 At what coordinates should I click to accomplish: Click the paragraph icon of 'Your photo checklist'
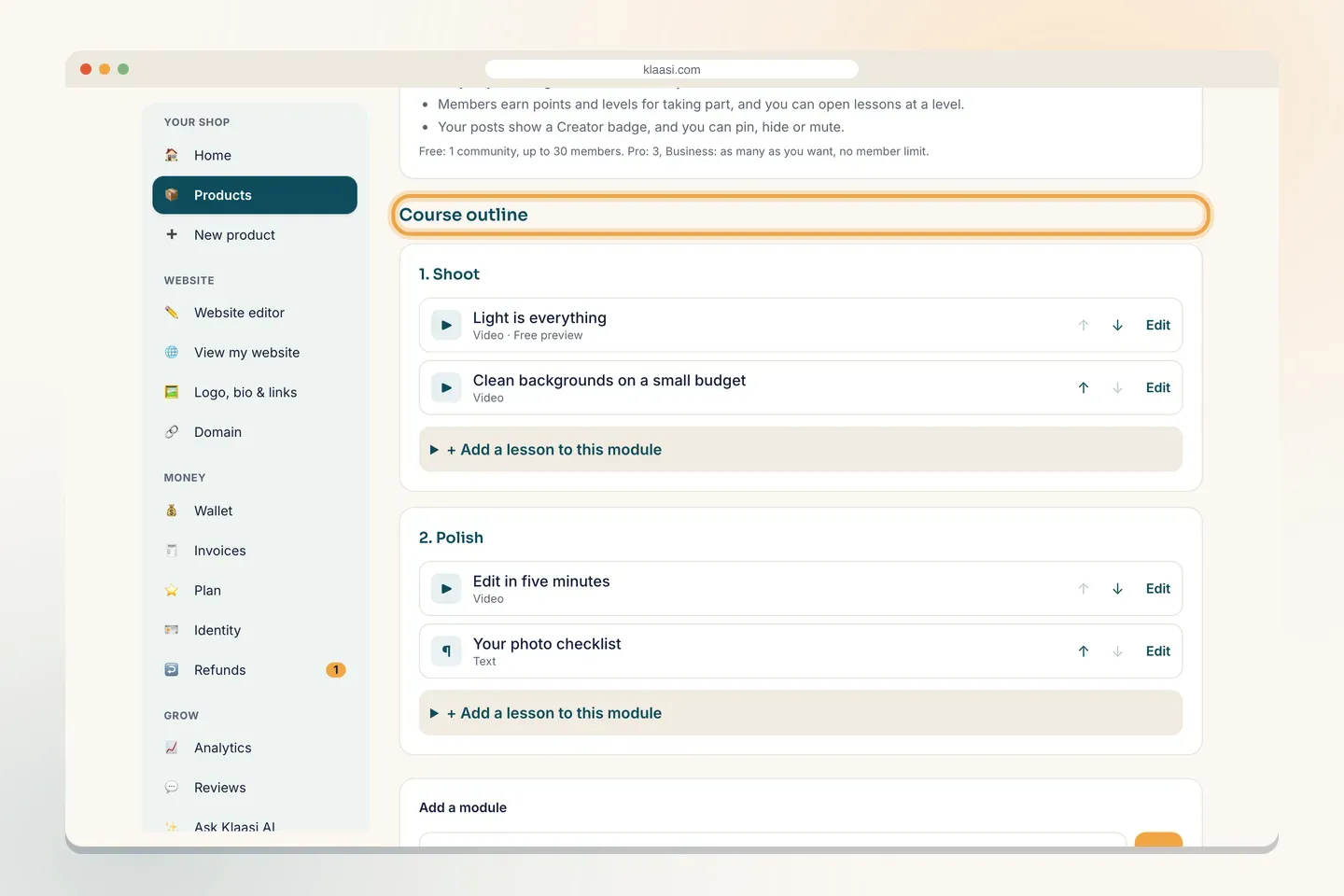click(446, 651)
